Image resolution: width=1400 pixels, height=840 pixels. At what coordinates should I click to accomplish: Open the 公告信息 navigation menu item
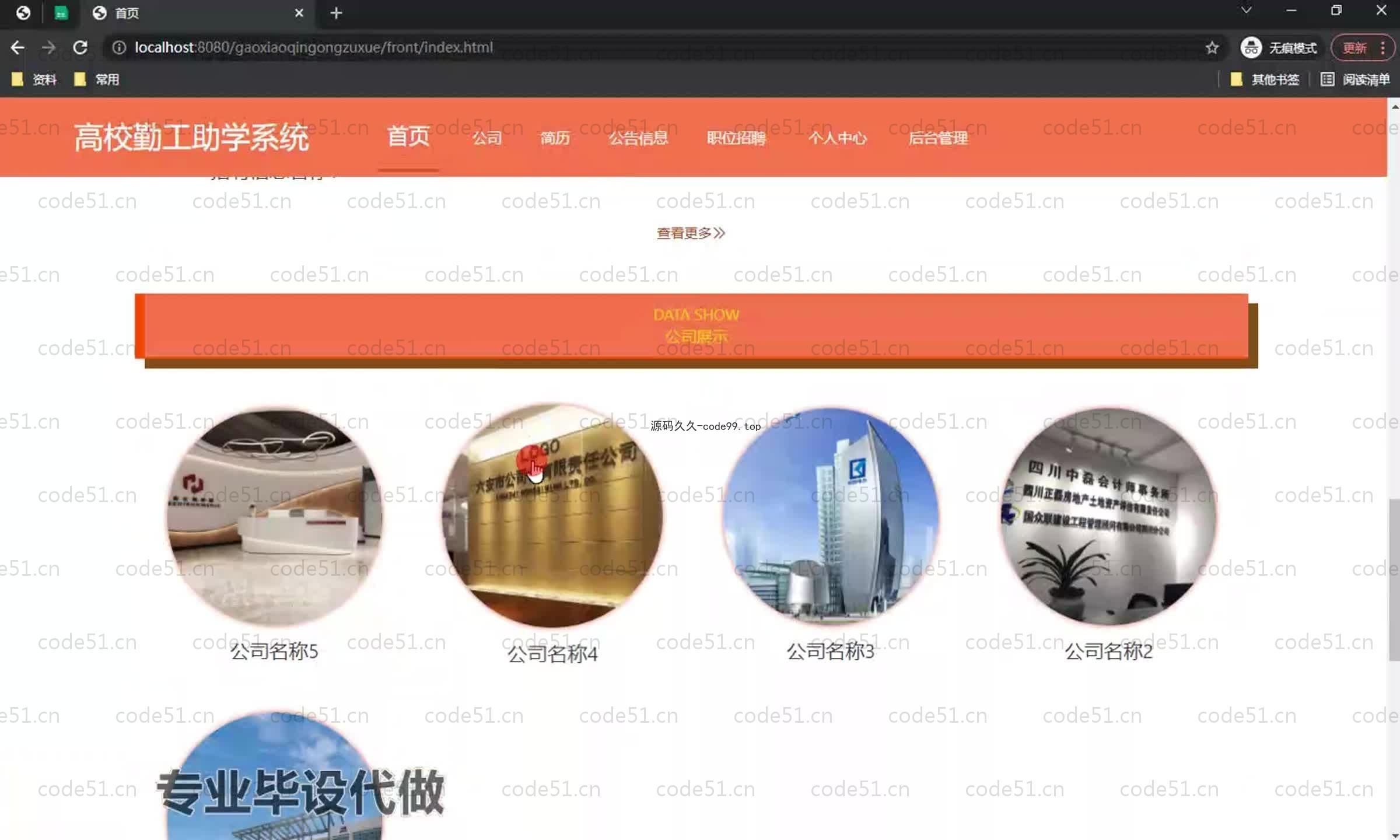click(638, 138)
